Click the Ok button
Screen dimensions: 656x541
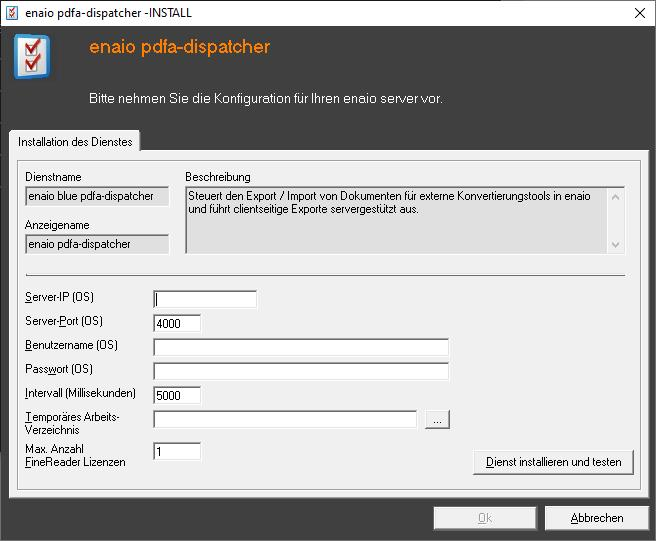485,518
